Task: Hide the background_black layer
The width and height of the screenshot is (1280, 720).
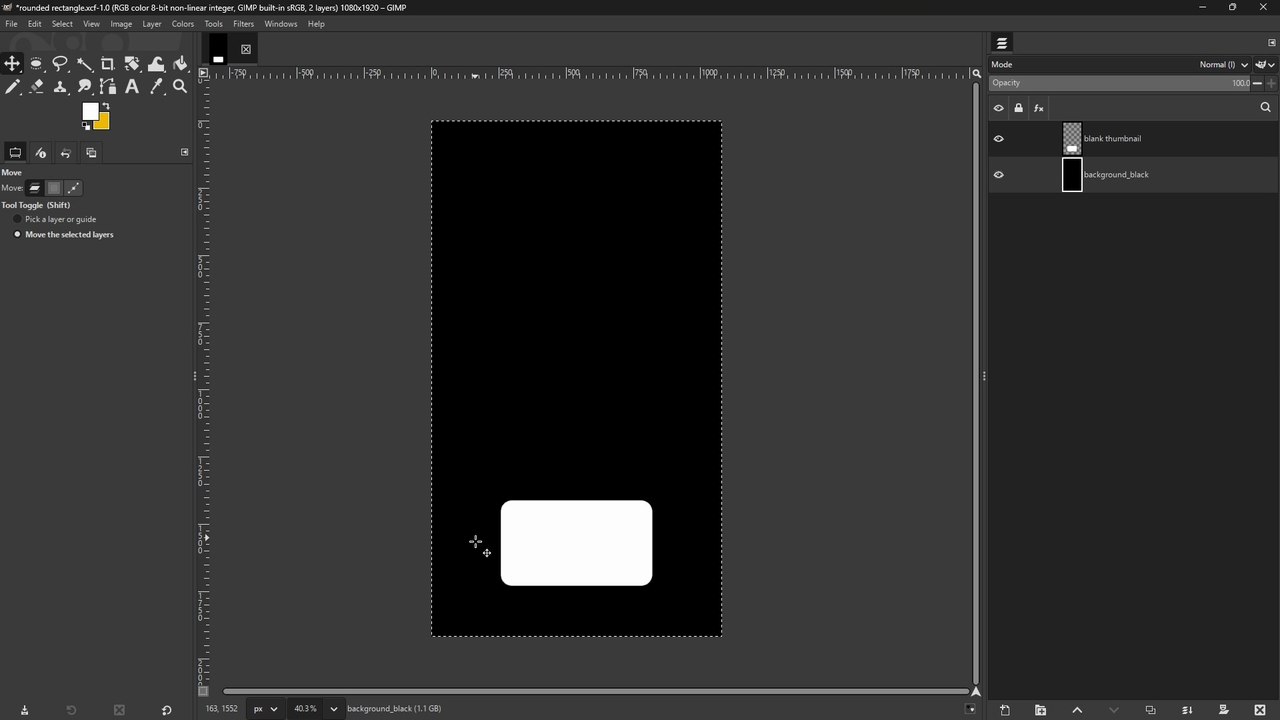Action: click(998, 175)
